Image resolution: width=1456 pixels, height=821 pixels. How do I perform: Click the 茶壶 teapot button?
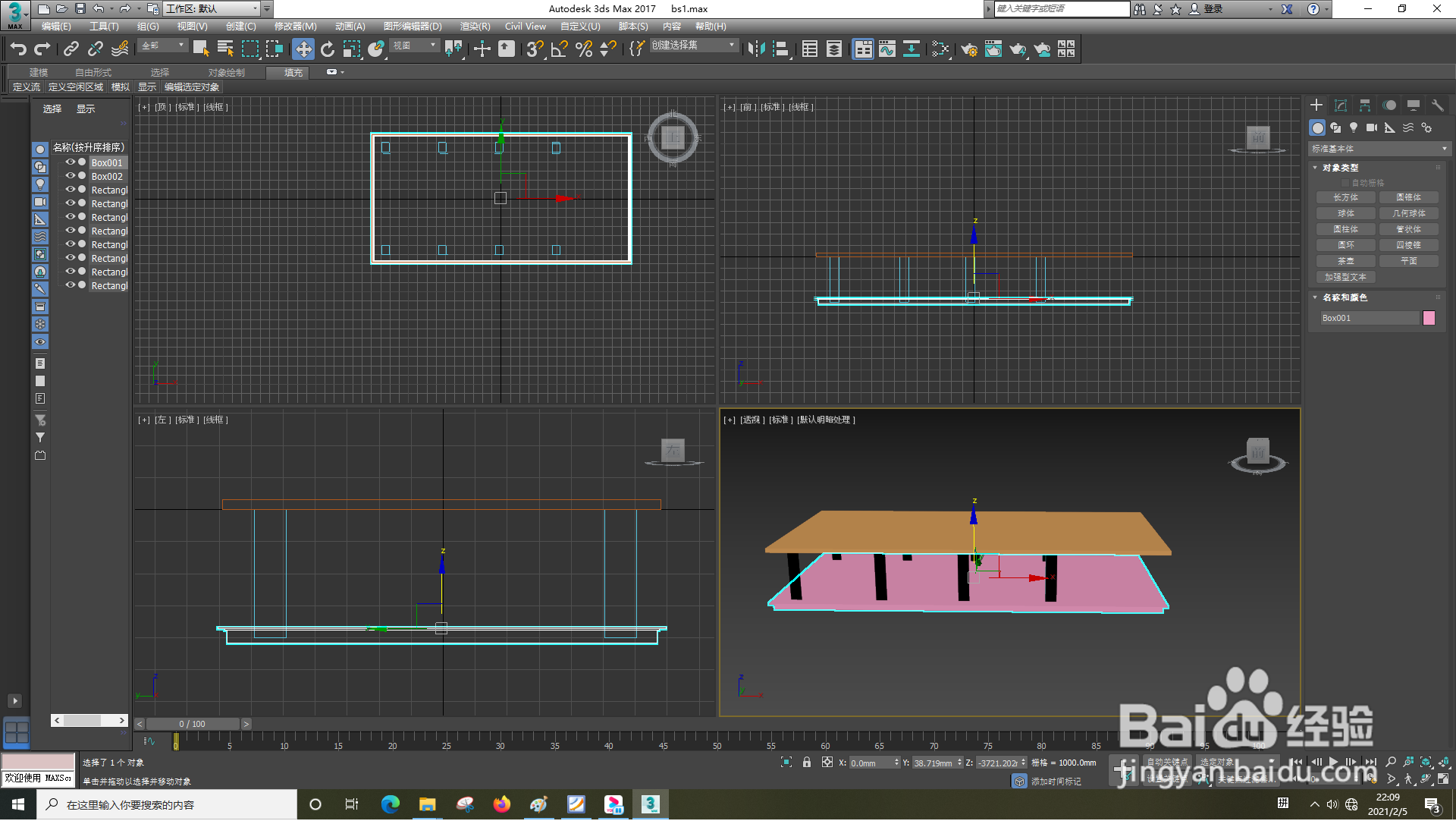coord(1346,261)
